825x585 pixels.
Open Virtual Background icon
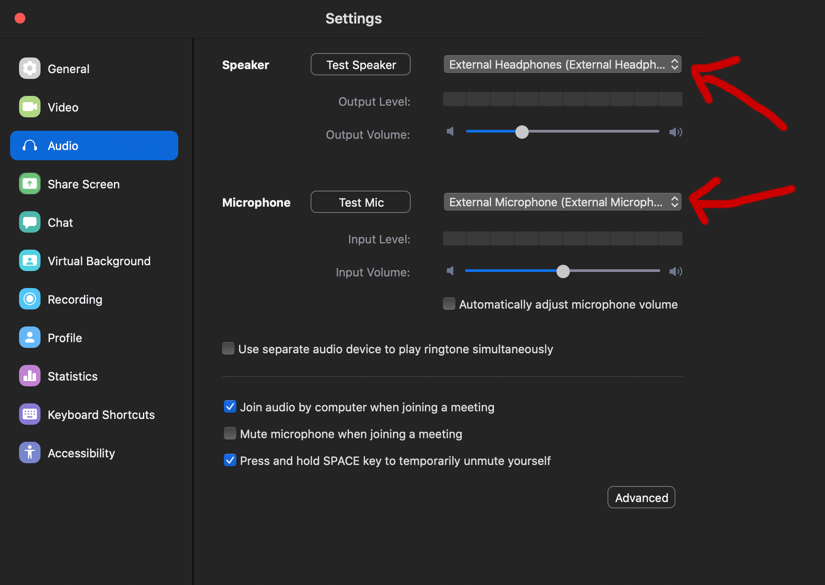pos(29,260)
